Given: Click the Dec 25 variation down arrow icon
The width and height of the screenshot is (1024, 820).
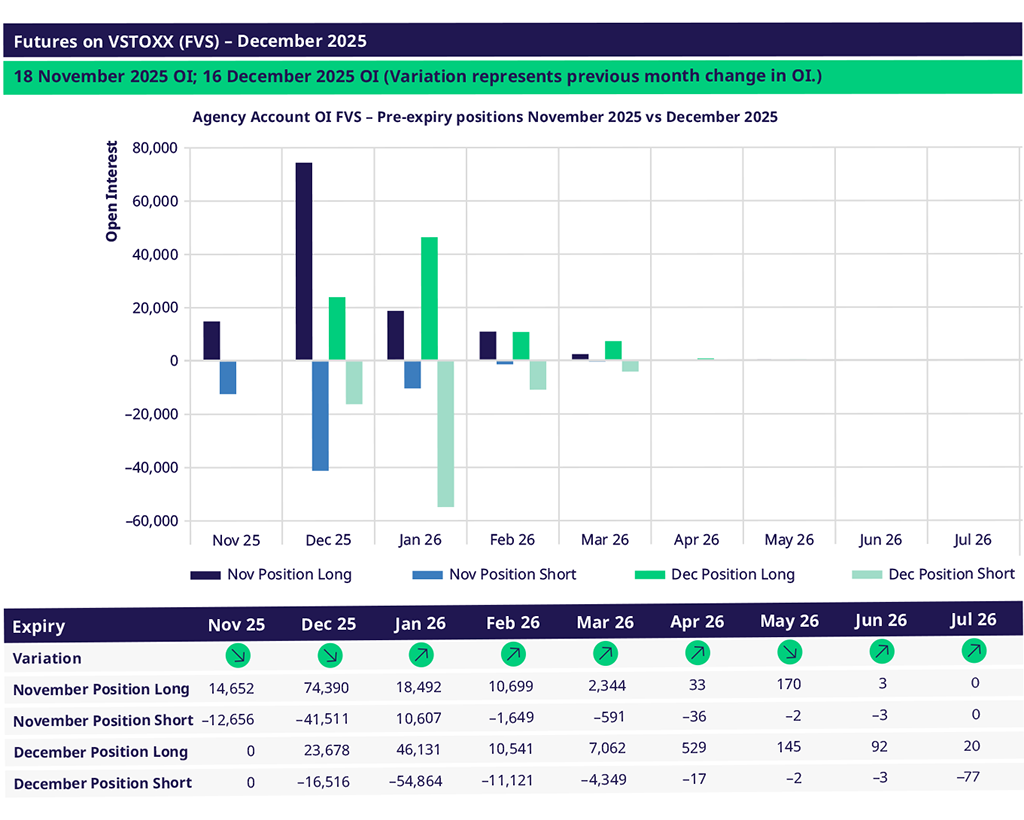Looking at the screenshot, I should [x=329, y=656].
